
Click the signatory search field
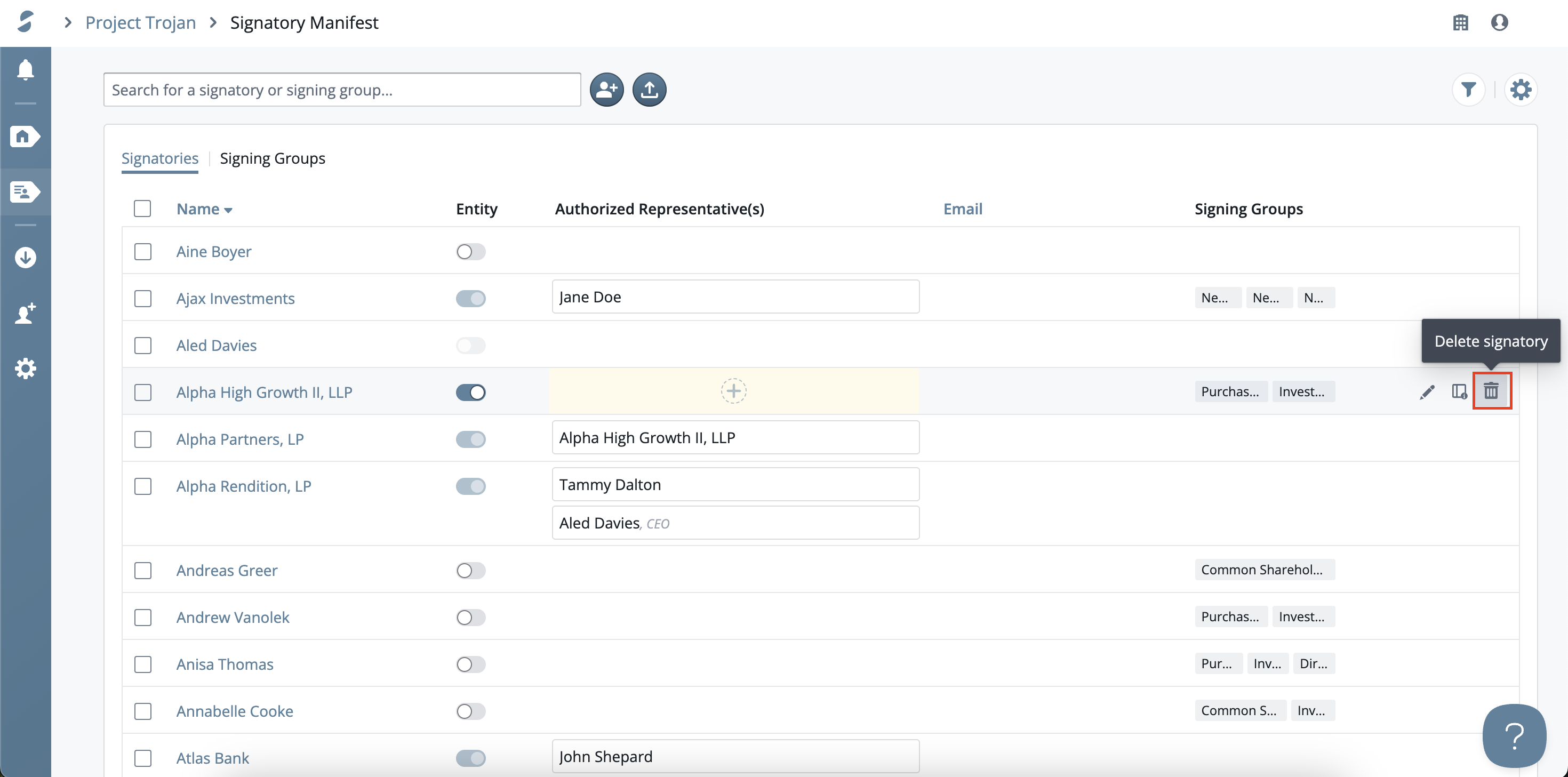click(x=341, y=90)
